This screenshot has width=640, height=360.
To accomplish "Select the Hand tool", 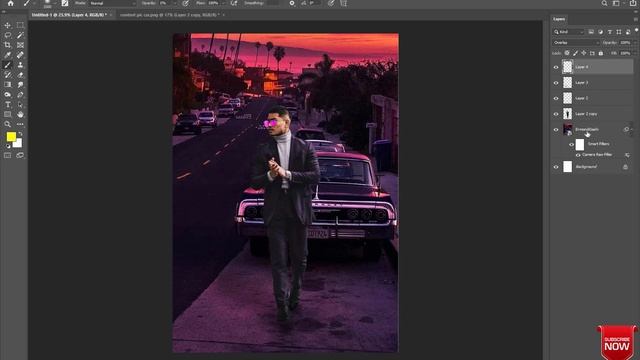I will coord(20,114).
